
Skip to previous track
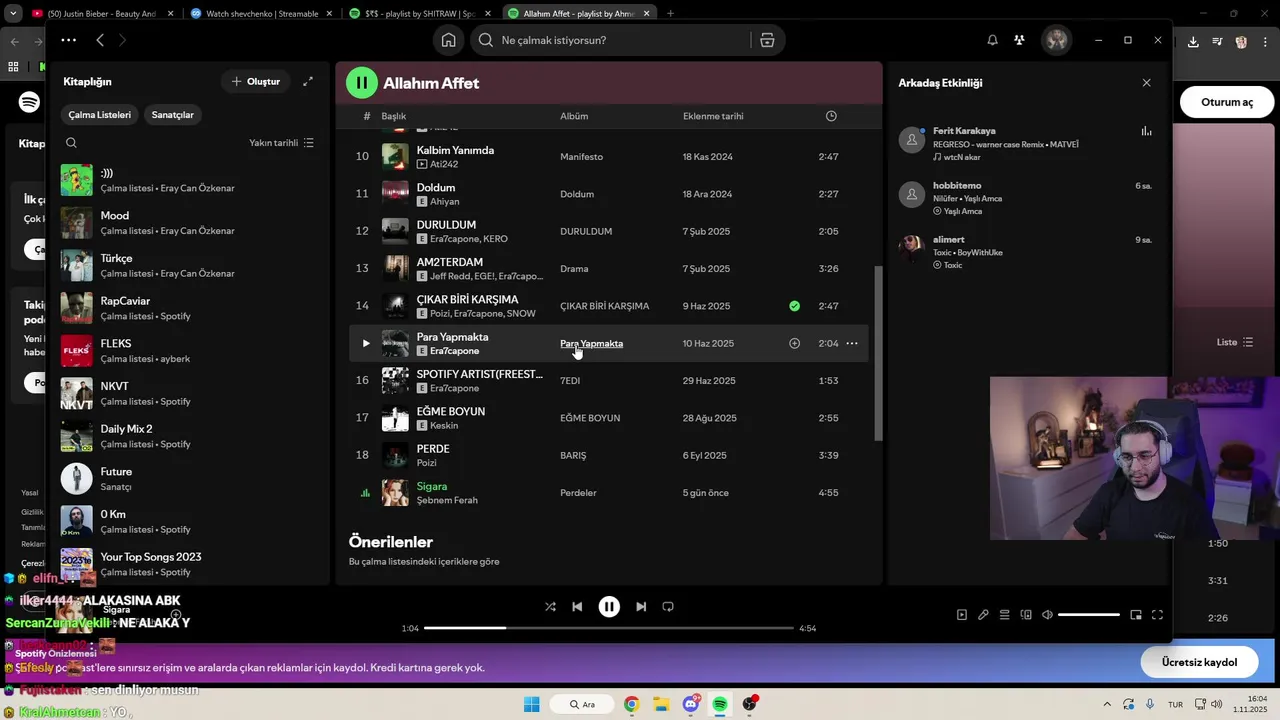coord(577,607)
